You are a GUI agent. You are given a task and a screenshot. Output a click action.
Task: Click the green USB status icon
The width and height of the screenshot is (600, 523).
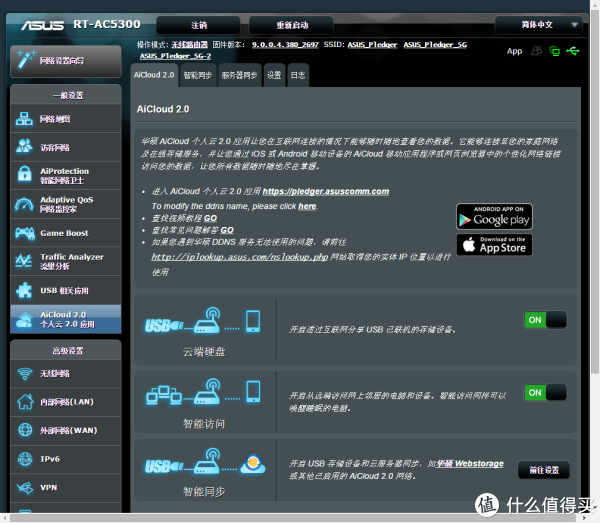573,51
